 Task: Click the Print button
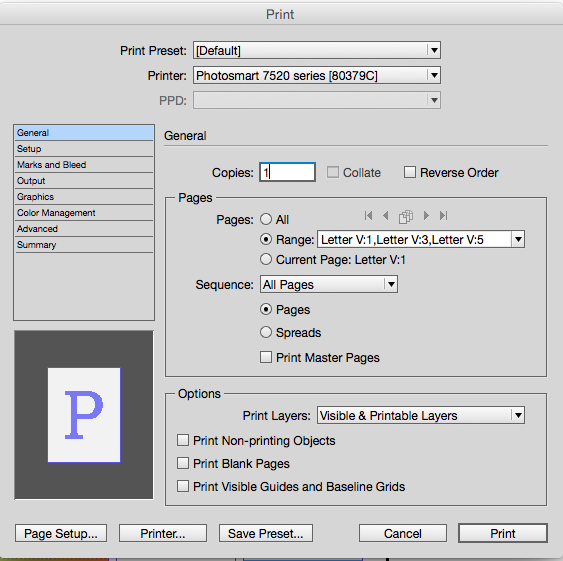pyautogui.click(x=503, y=533)
